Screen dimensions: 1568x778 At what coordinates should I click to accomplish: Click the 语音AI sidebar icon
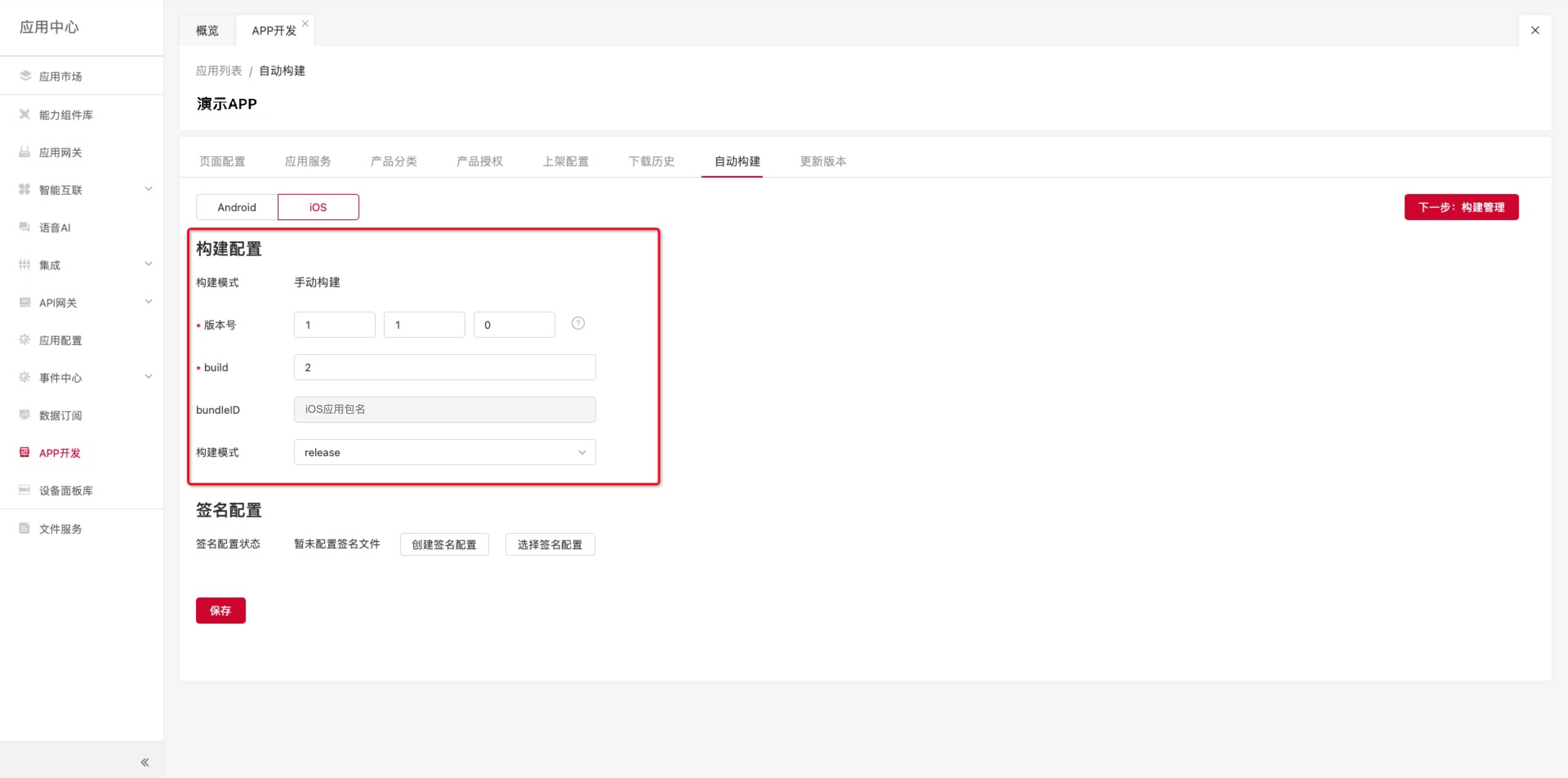(x=24, y=227)
